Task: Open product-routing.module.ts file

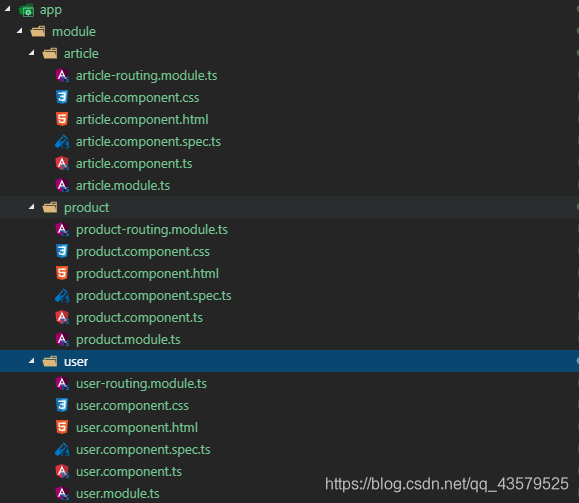Action: pos(152,230)
